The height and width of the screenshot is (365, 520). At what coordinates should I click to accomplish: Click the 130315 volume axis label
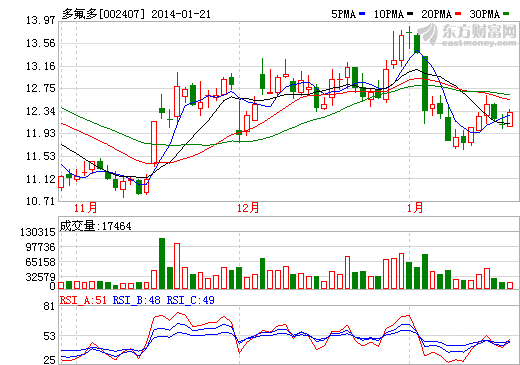(38, 232)
